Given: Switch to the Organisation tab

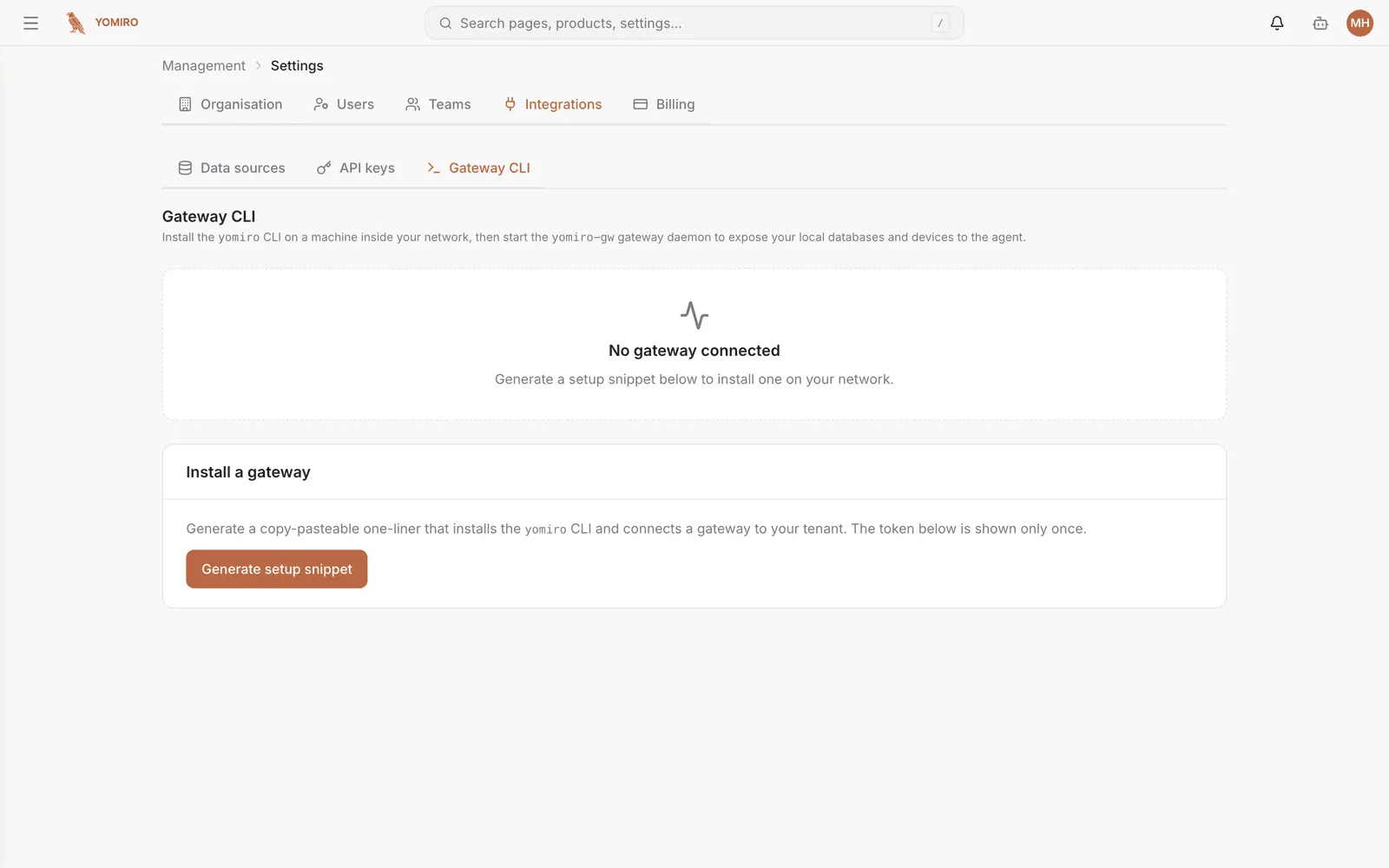Looking at the screenshot, I should coord(231,104).
